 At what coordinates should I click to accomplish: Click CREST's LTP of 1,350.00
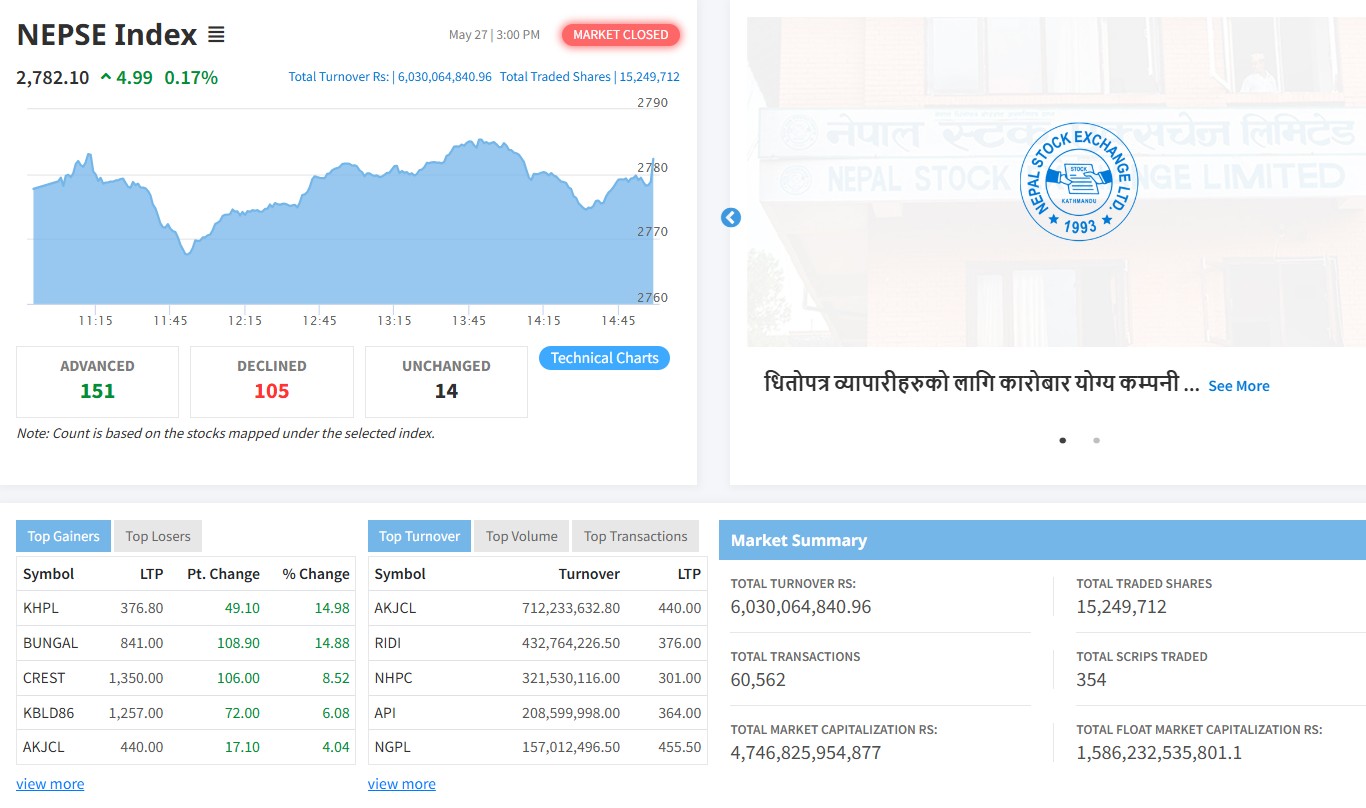pos(136,678)
